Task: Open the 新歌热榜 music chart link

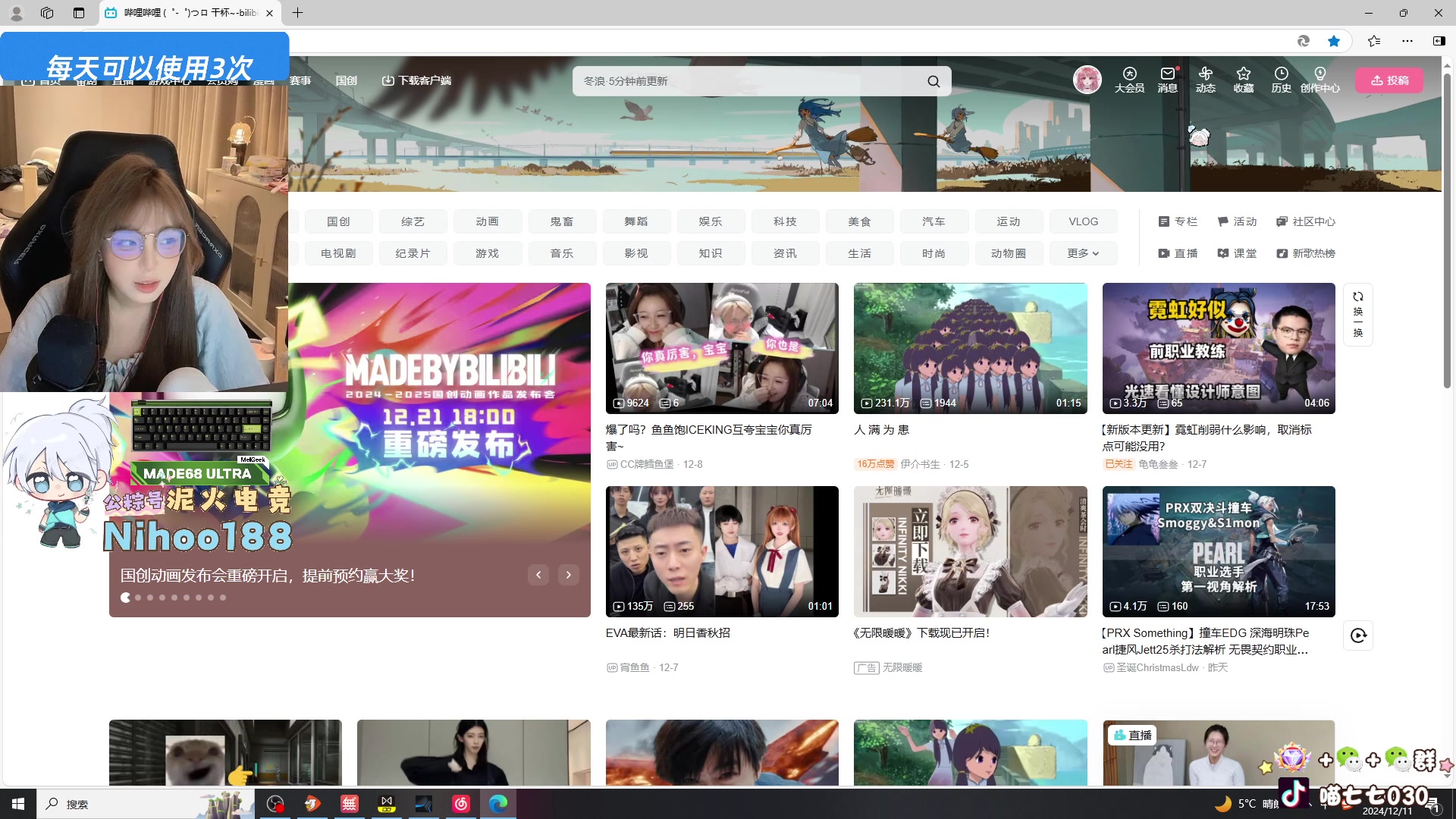Action: coord(1306,253)
